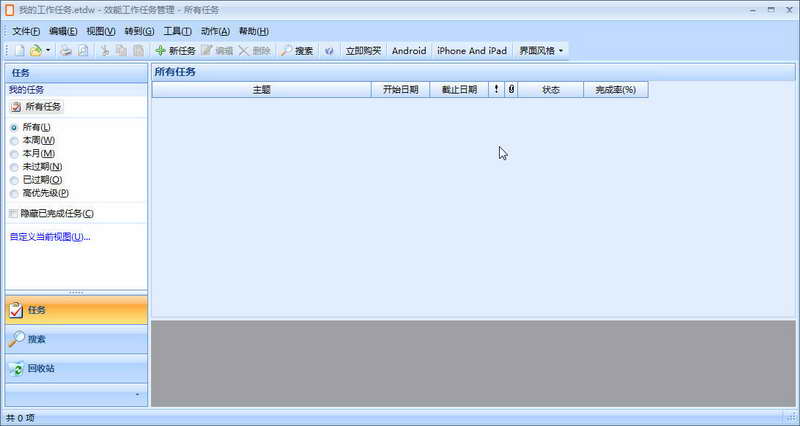Switch to the 搜索 navigation pane
Screen dimensions: 800x426
(x=77, y=339)
